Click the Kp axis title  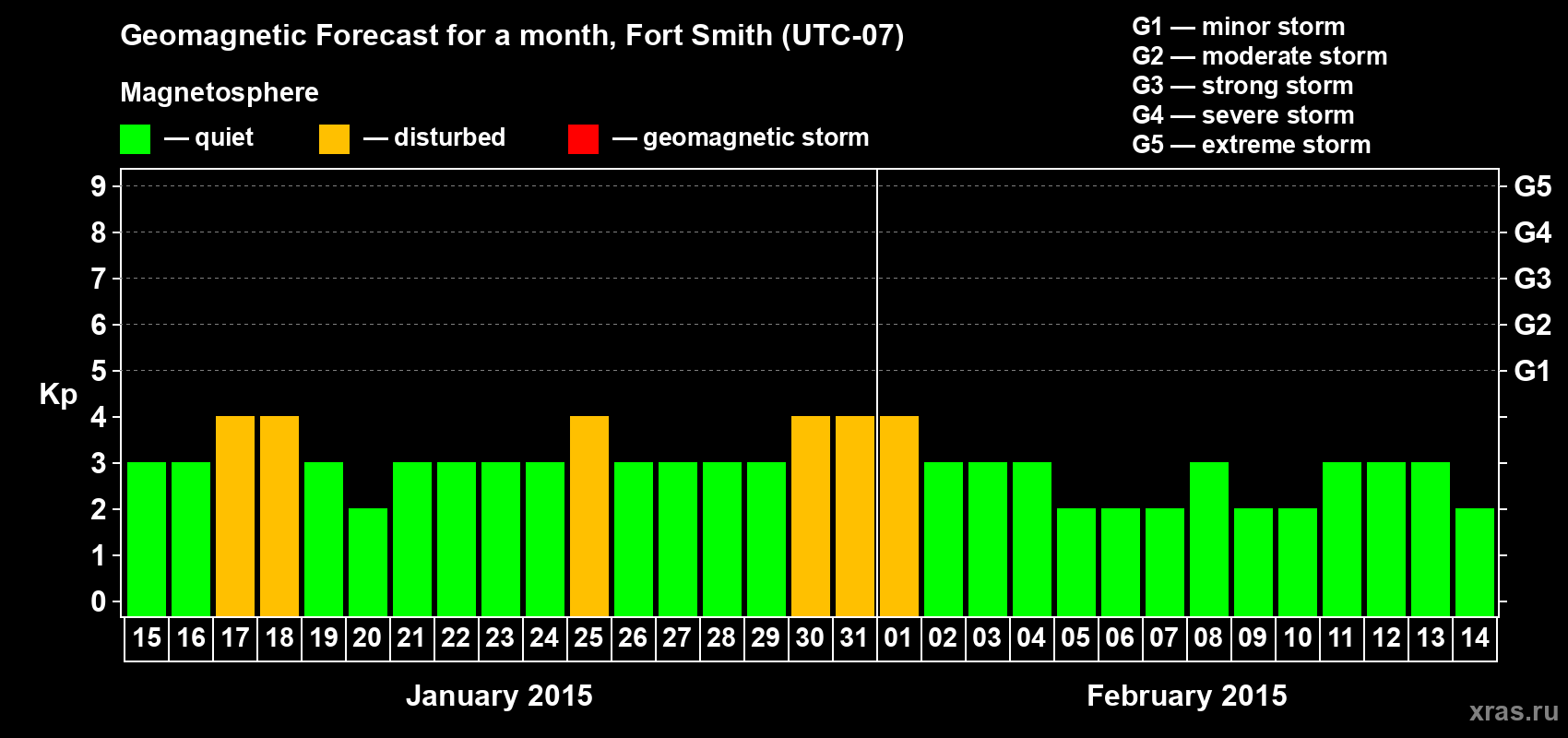[x=58, y=395]
